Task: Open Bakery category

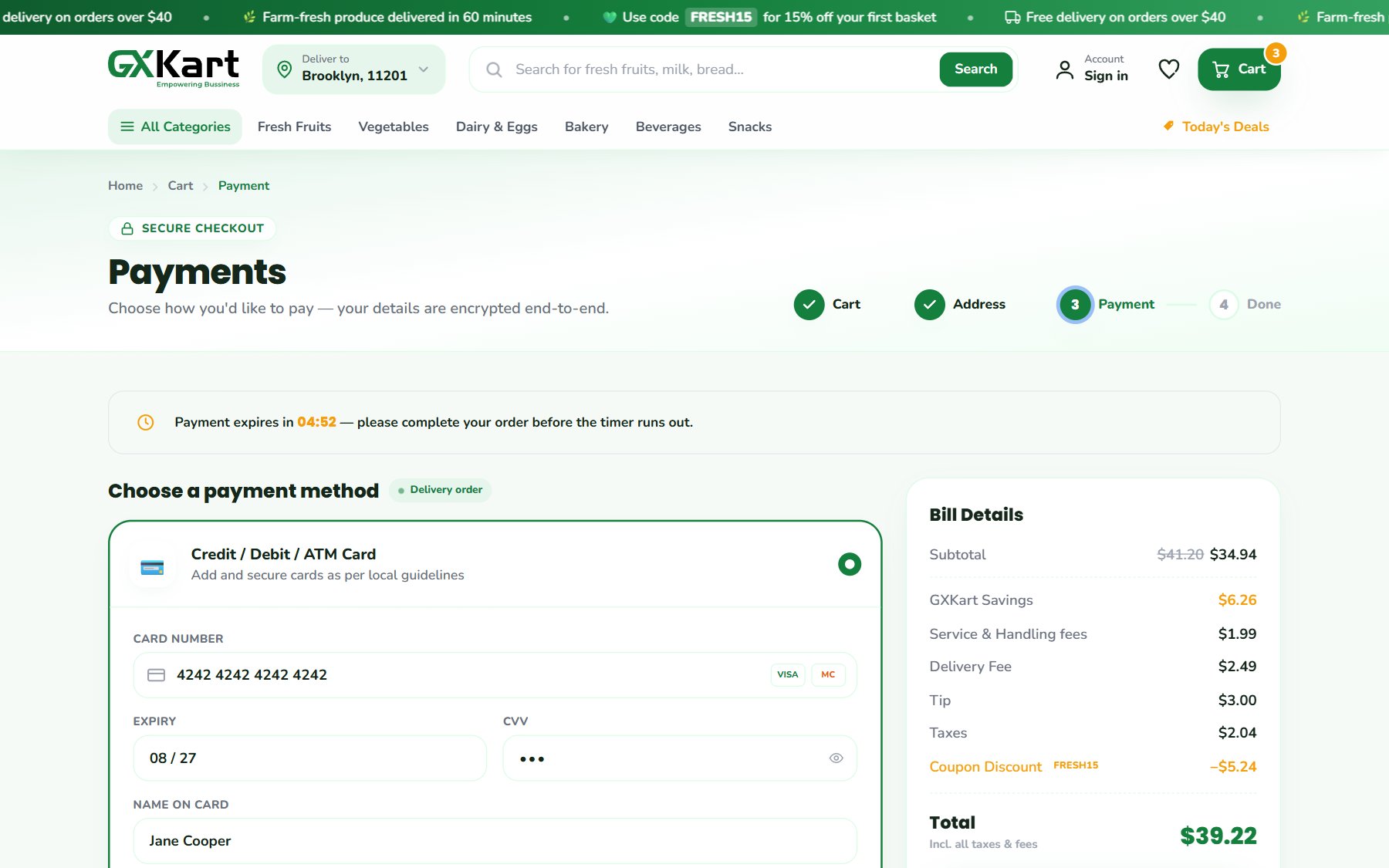Action: coord(586,127)
